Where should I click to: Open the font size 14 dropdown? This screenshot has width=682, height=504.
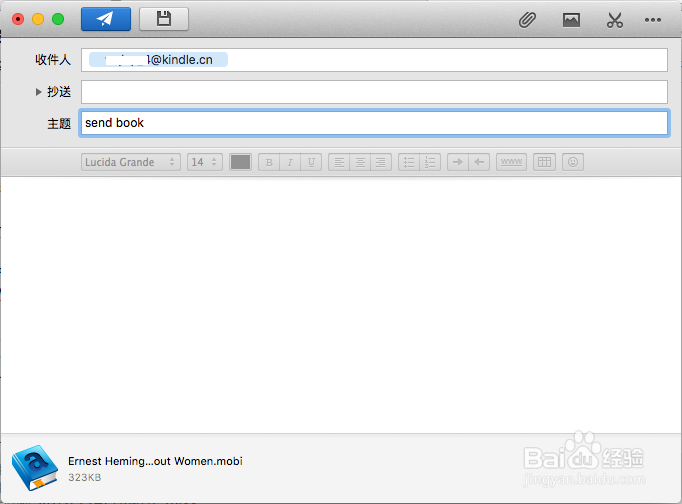click(205, 162)
